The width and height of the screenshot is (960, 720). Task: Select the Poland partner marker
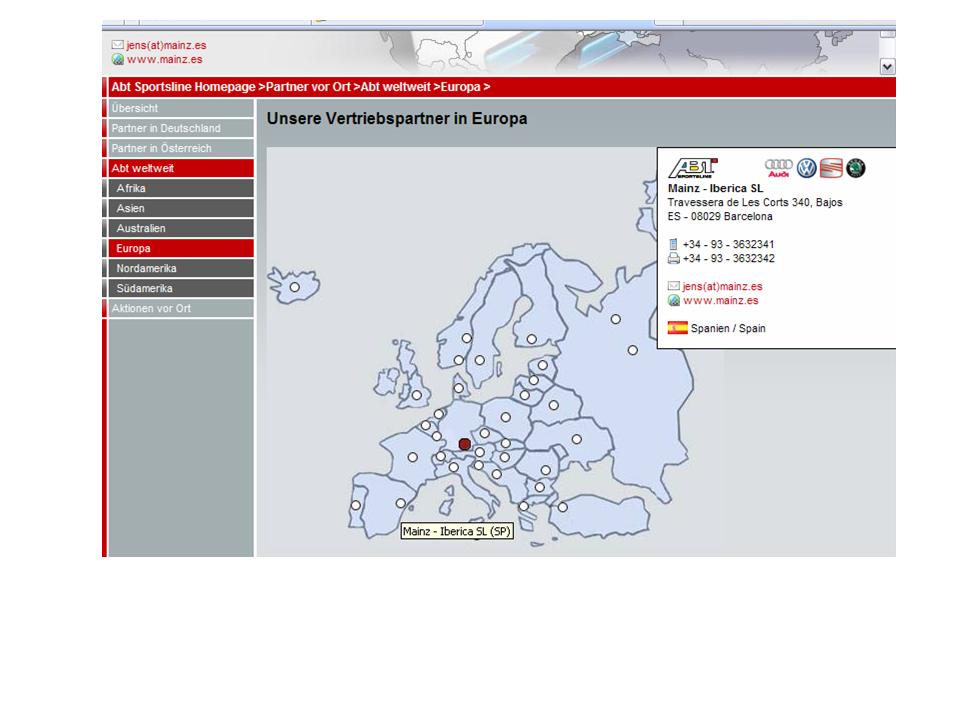(505, 418)
